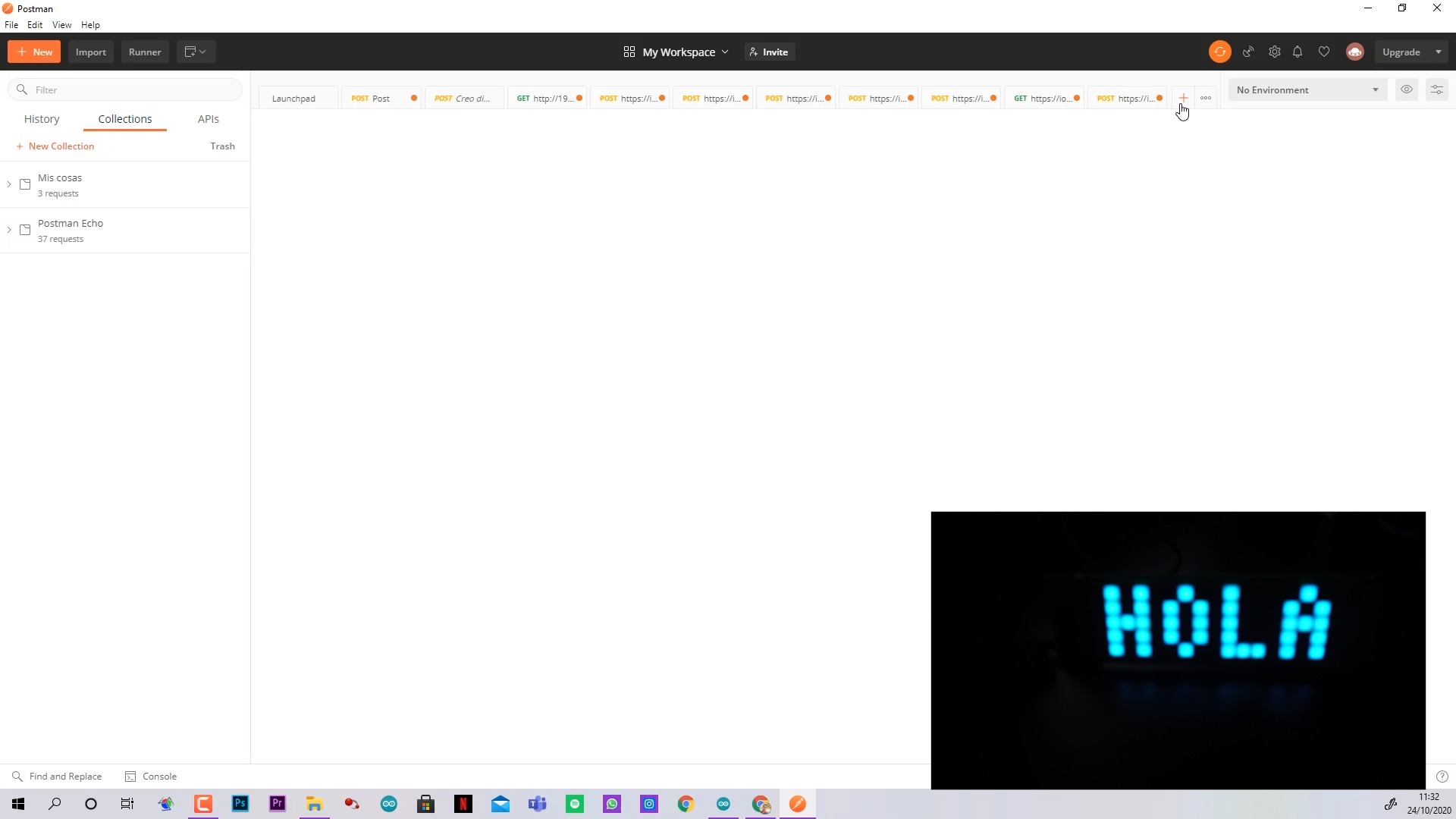Switch to the History tab
1456x819 pixels.
click(42, 119)
